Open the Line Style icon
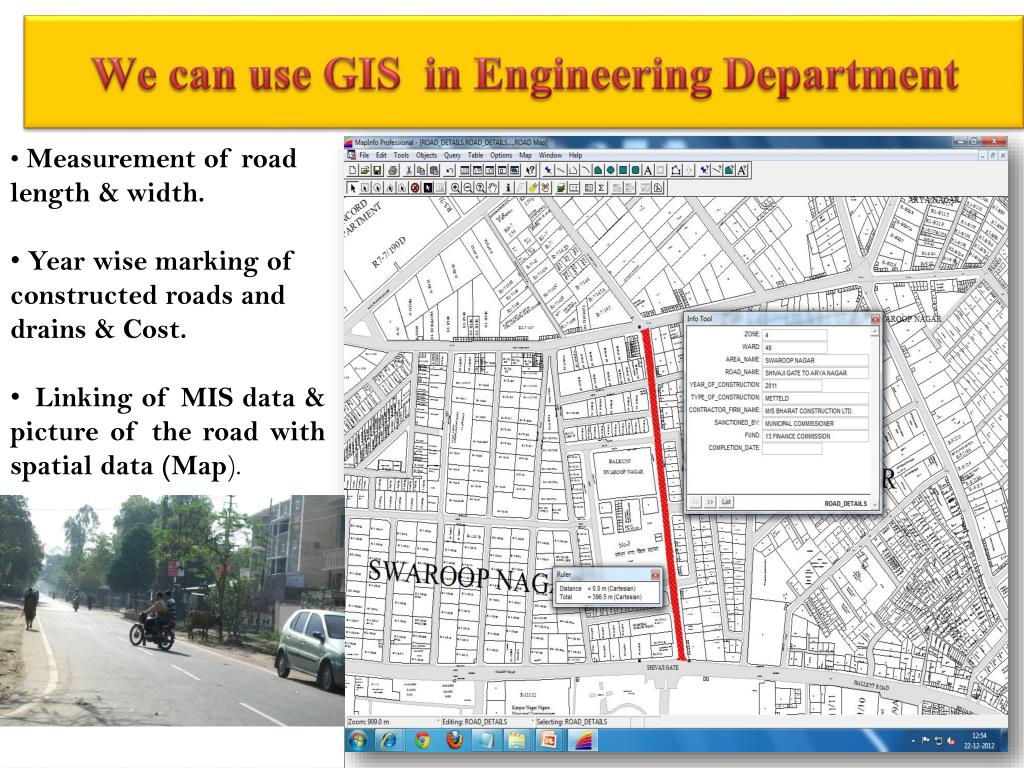This screenshot has width=1024, height=768. [716, 170]
